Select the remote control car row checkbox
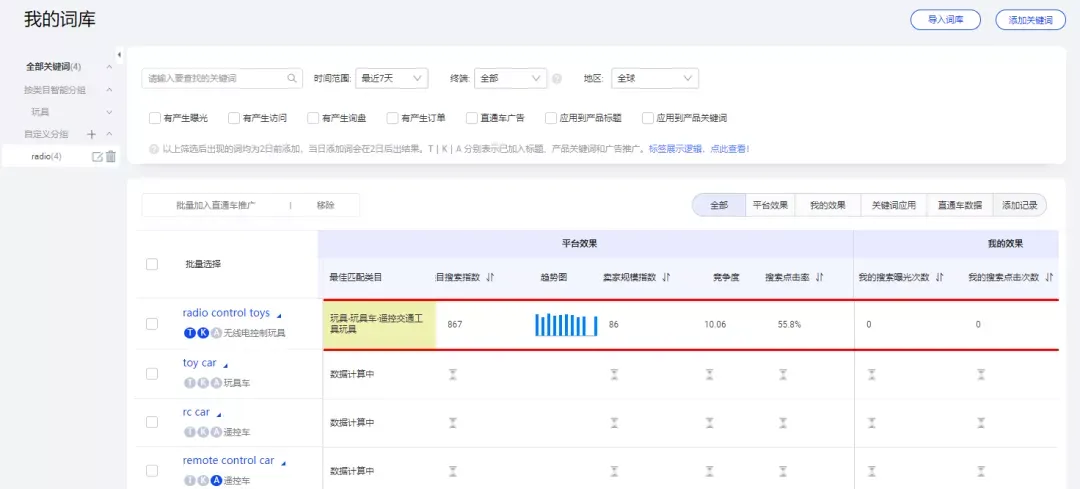This screenshot has width=1080, height=489. 152,471
